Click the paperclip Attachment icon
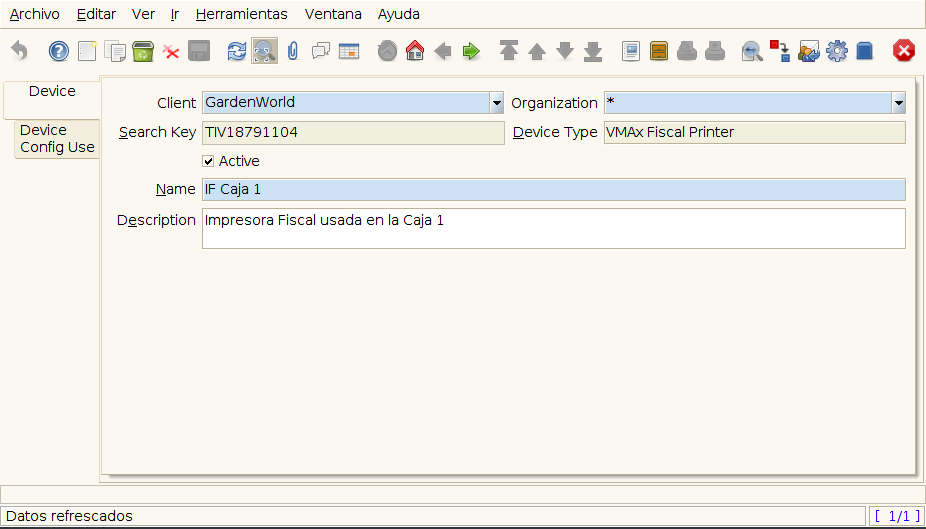The image size is (926, 529). coord(292,51)
